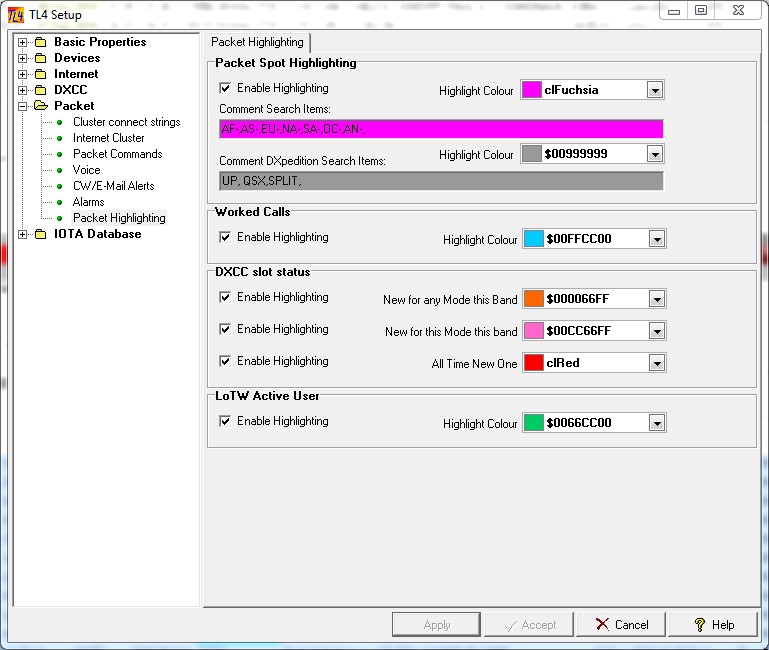Screen dimensions: 769x650
Task: Open the $00FFCC00 colour dropdown arrow
Action: point(657,239)
